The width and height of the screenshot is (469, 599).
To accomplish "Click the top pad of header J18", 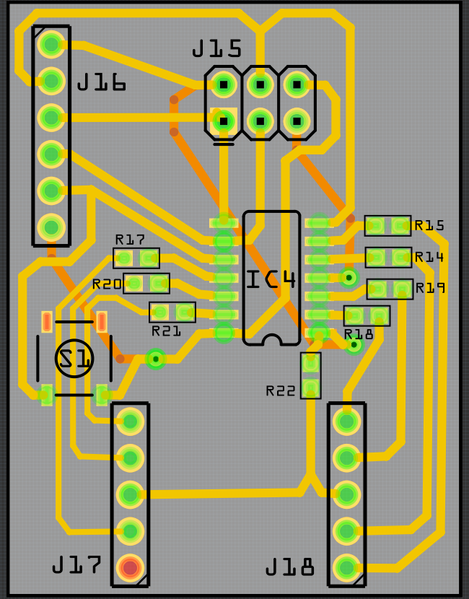I will point(347,421).
